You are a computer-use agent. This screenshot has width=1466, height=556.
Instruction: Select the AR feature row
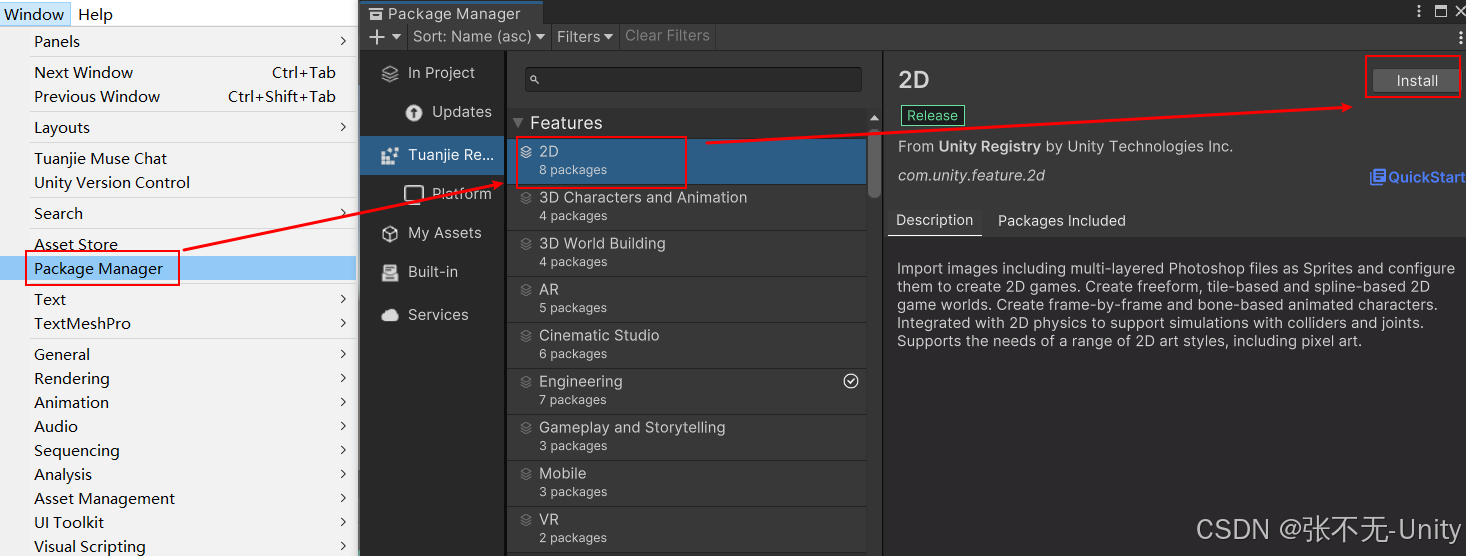click(x=687, y=299)
